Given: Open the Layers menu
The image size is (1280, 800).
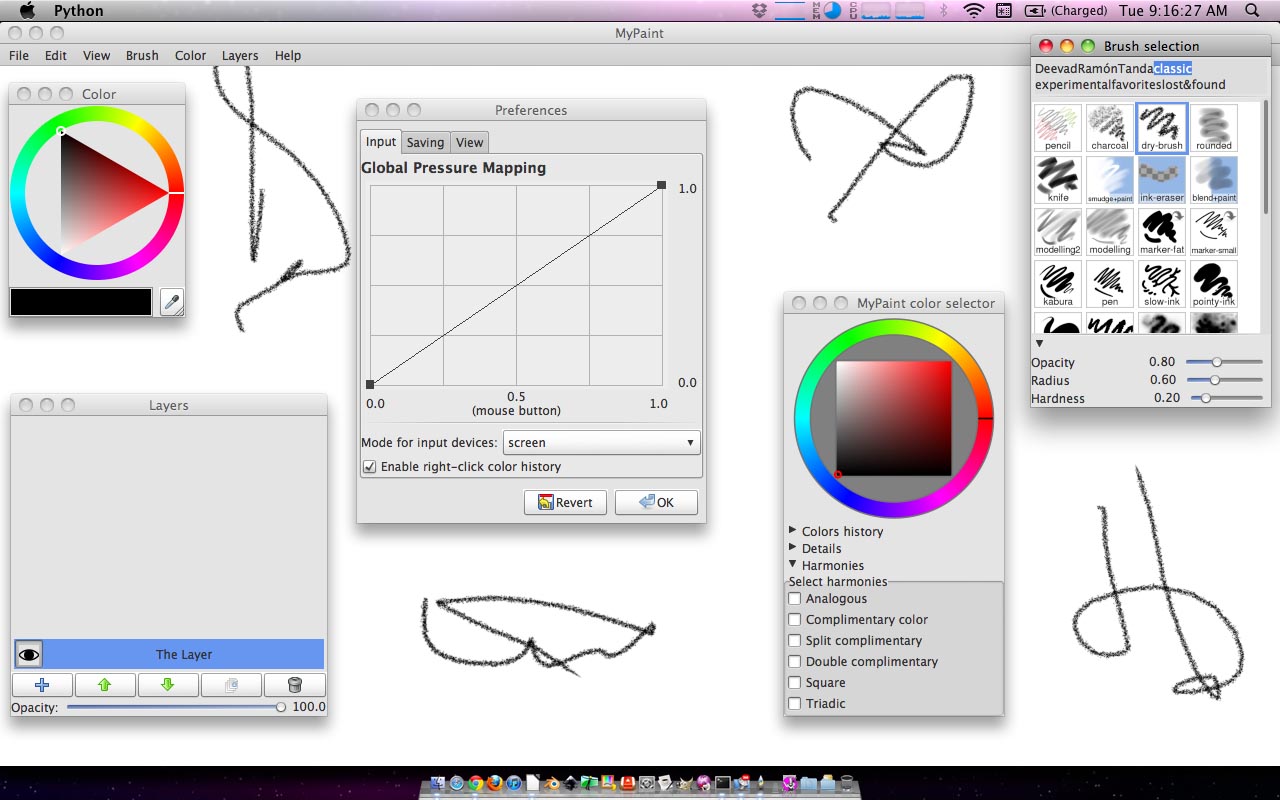Looking at the screenshot, I should click(240, 56).
